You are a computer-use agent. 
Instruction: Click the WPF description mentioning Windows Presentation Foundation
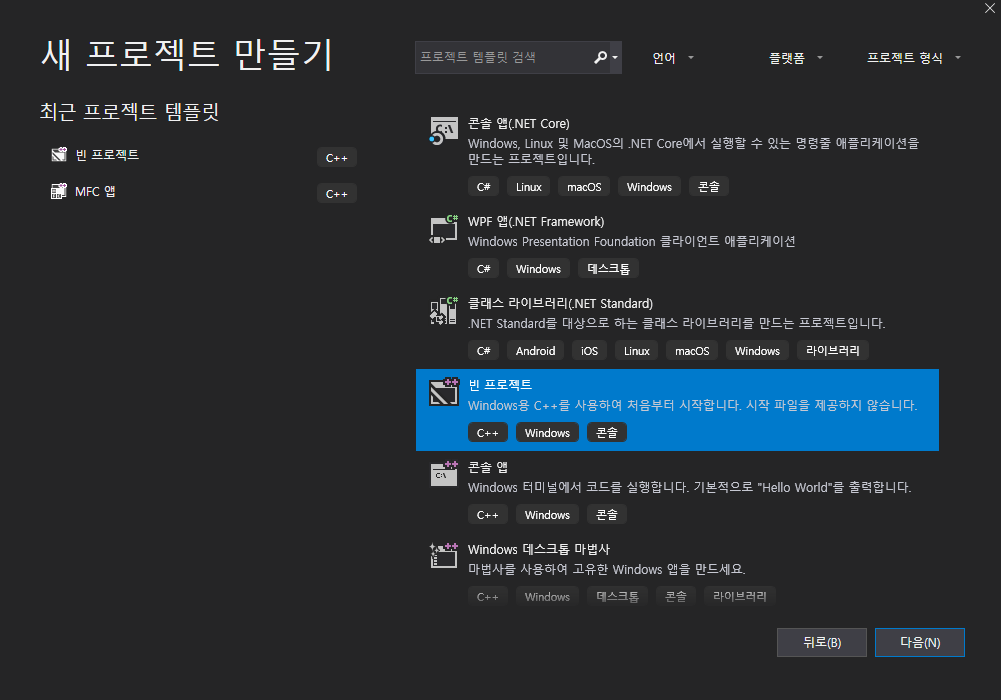tap(631, 241)
